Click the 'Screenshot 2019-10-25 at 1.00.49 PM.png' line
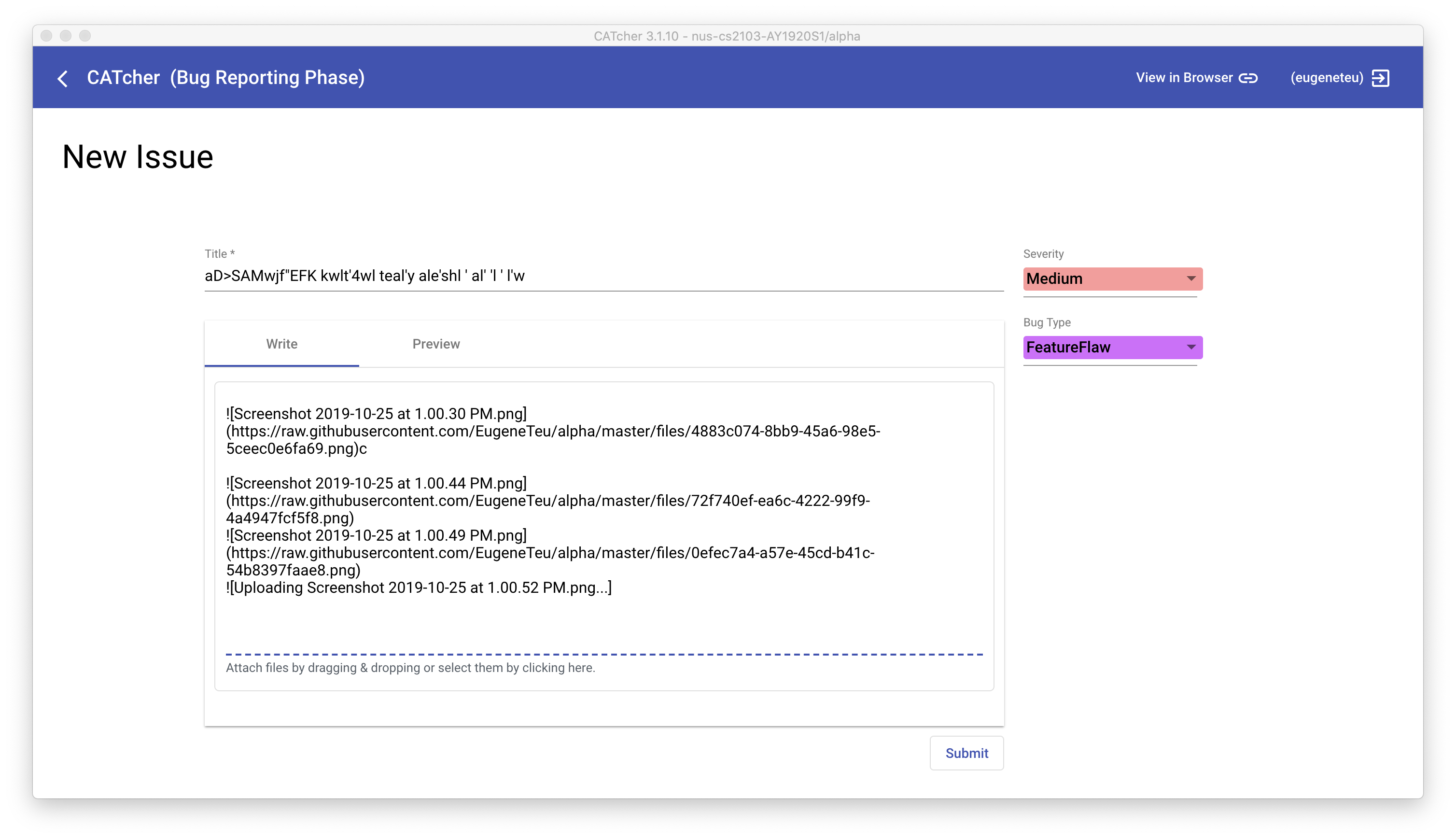Image resolution: width=1456 pixels, height=839 pixels. 376,535
